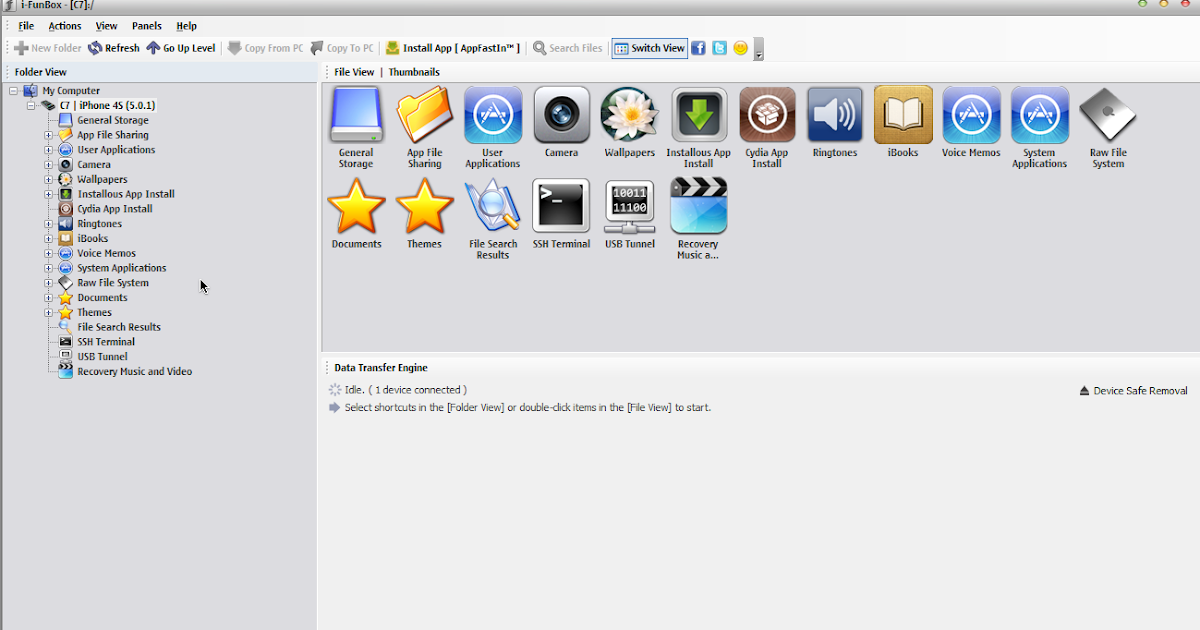The image size is (1200, 630).
Task: Open System Applications icon in File View
Action: 1040,115
